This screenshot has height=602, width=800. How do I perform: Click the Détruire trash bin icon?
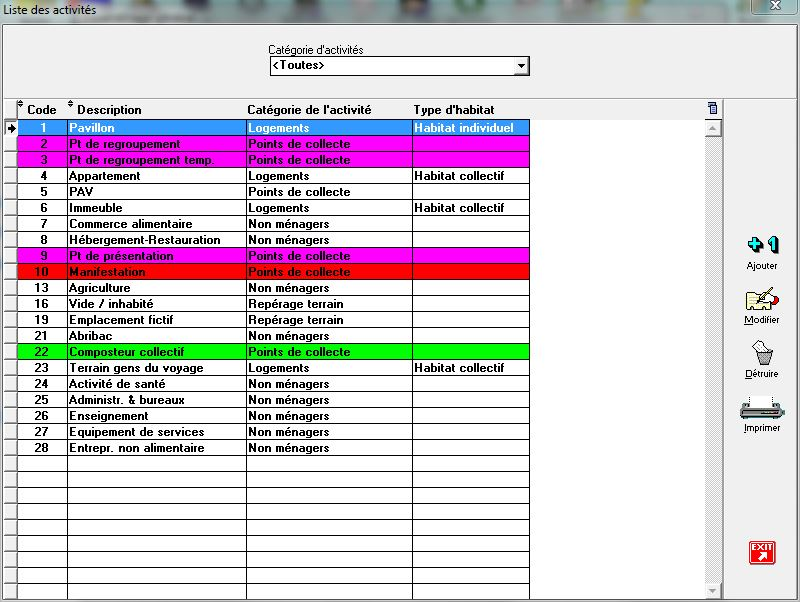[762, 353]
